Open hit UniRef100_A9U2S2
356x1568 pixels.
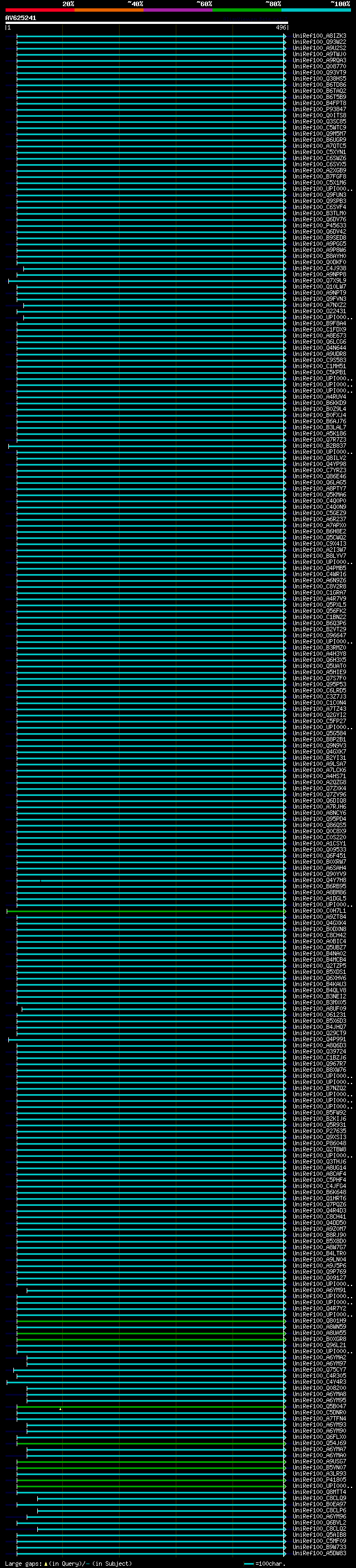point(319,48)
